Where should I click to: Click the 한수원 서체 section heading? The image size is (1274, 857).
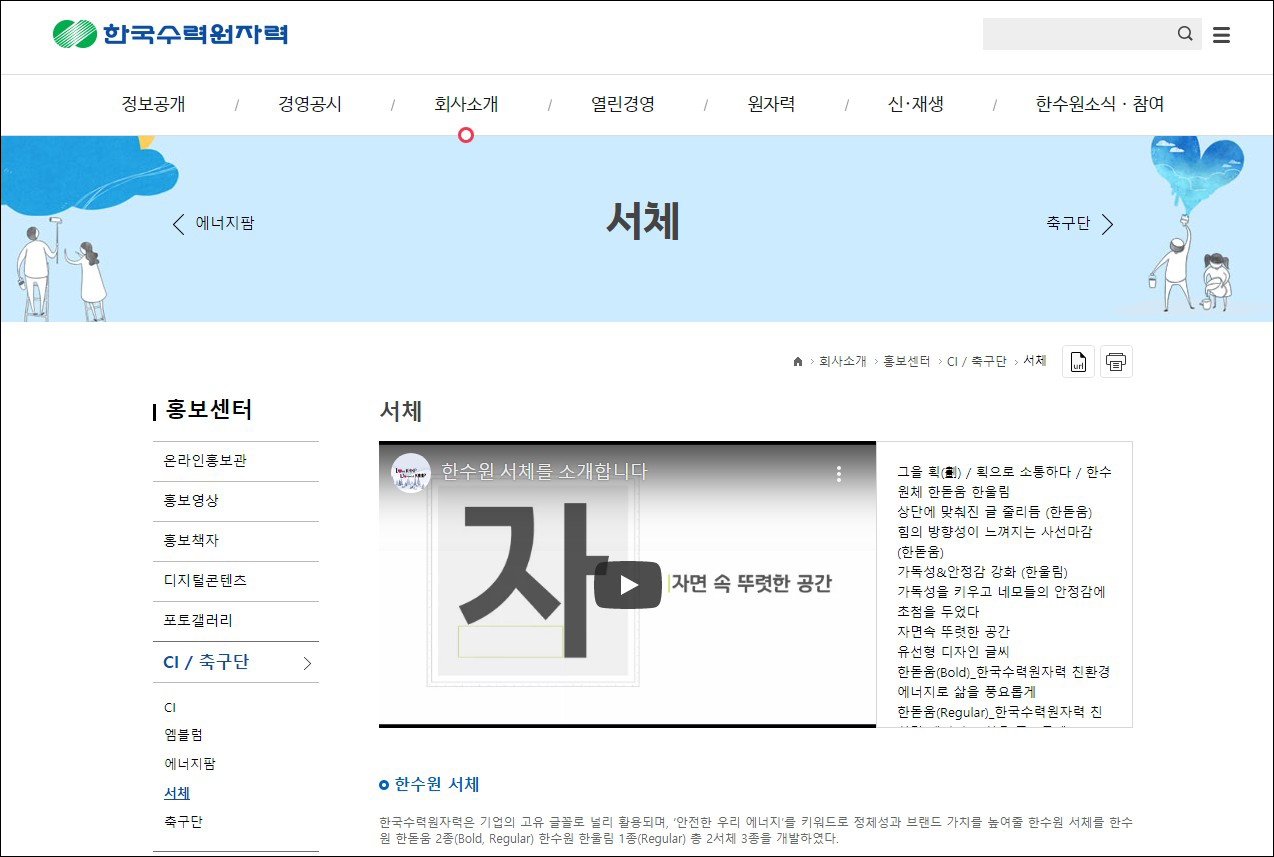437,784
